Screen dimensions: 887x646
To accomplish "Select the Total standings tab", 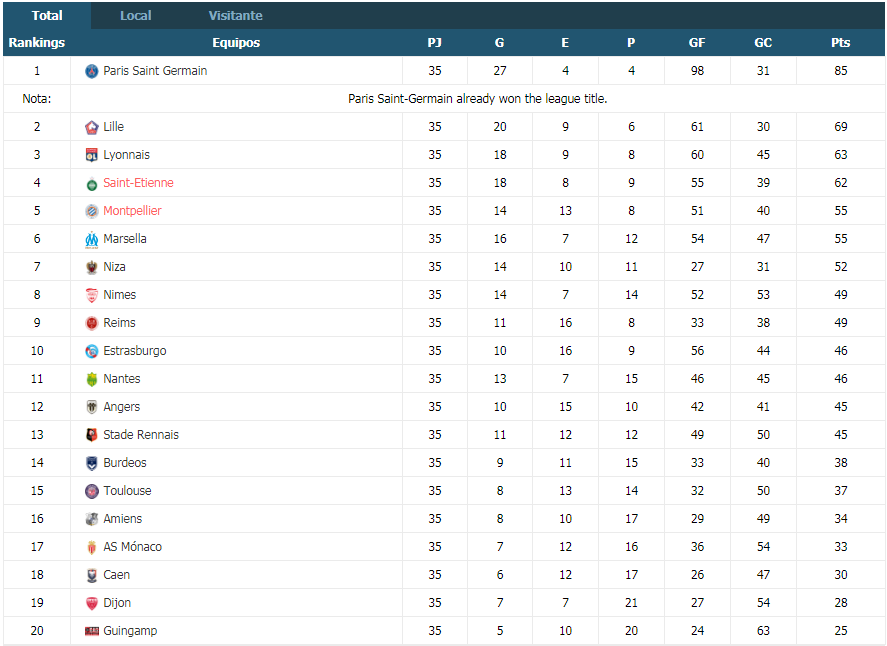I will pos(47,15).
